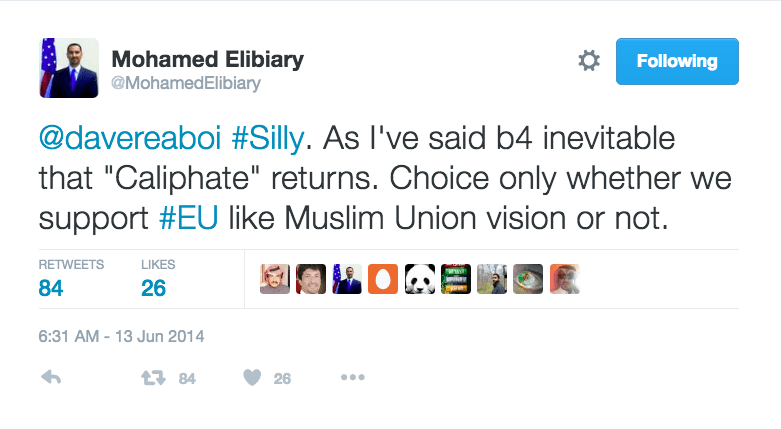Viewport: 781px width, 429px height.
Task: Like the tweet with heart icon
Action: [x=252, y=378]
